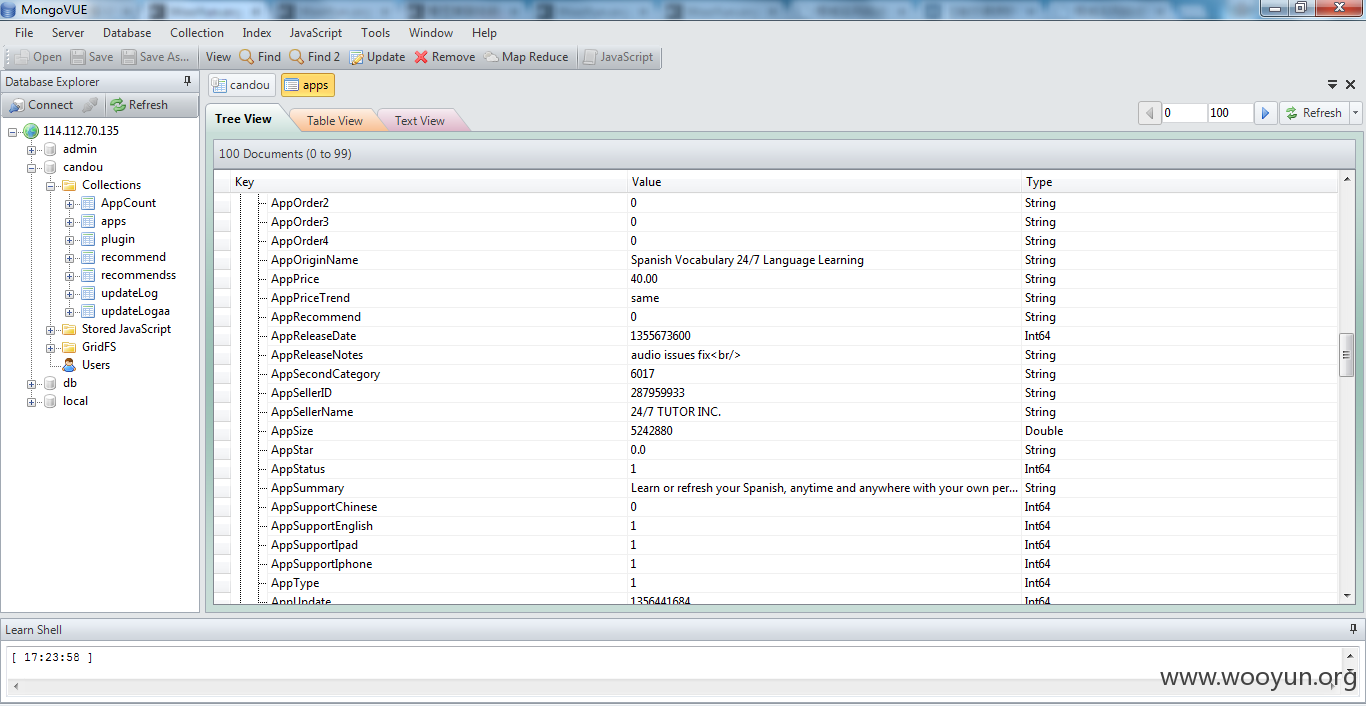Open the AppCount collection
Viewport: 1366px width, 706px height.
click(128, 203)
